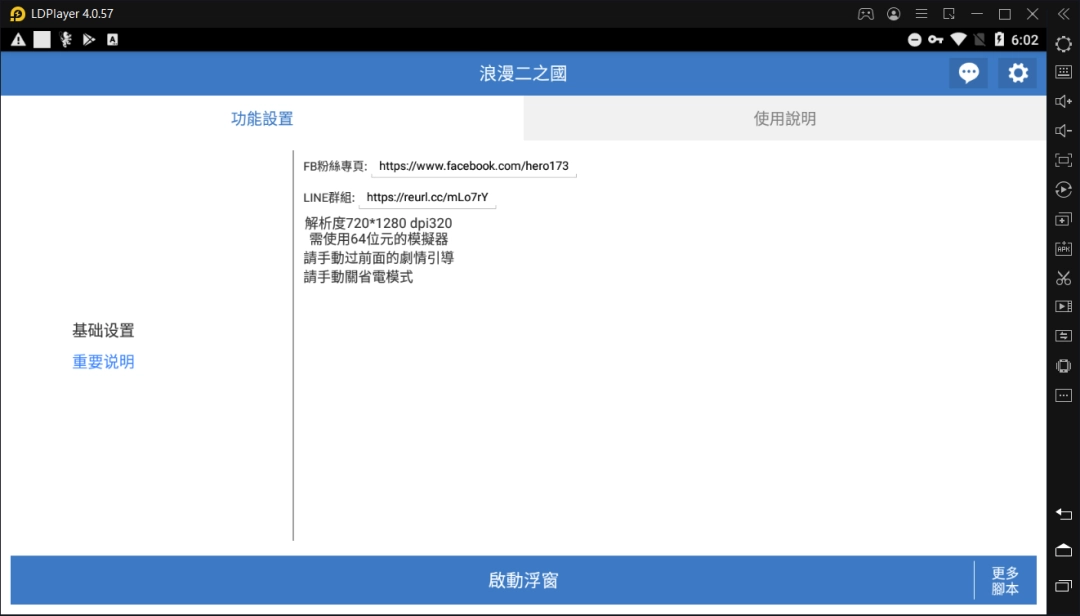The height and width of the screenshot is (616, 1080).
Task: Open the hamburger menu in title bar
Action: [x=922, y=14]
